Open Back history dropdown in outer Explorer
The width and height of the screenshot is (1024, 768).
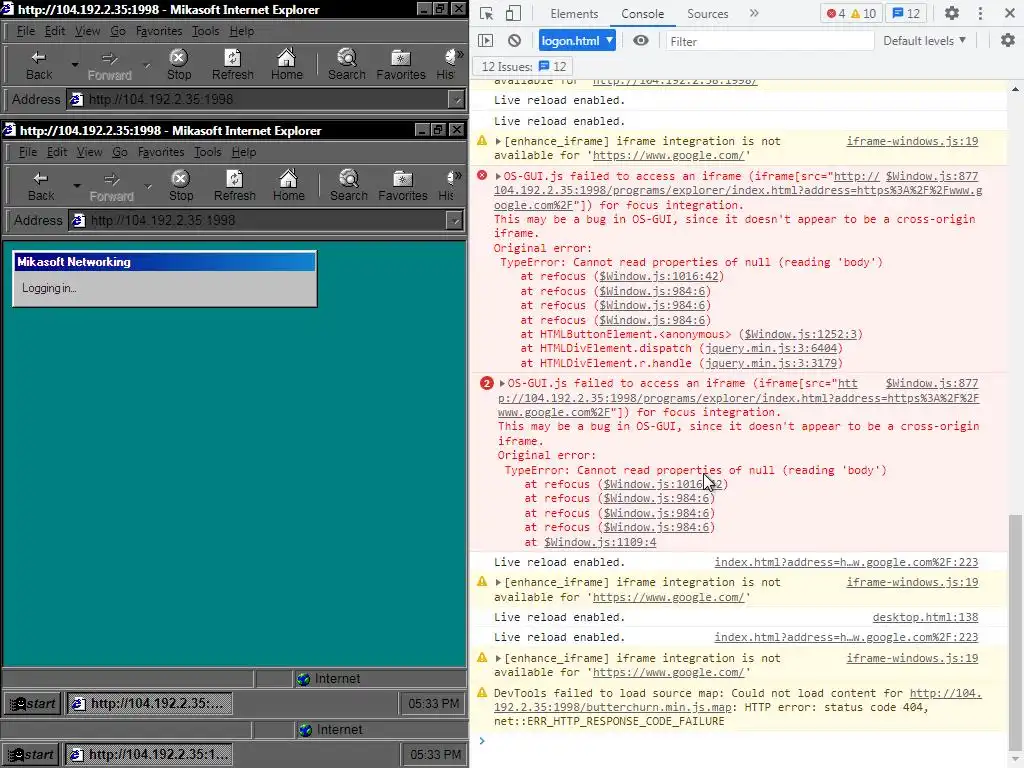coord(74,65)
